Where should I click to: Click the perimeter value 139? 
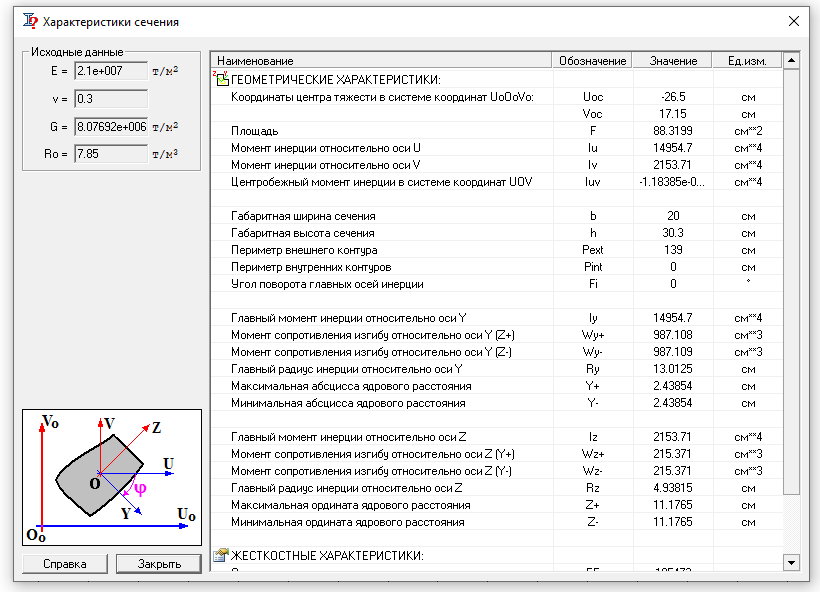coord(673,250)
